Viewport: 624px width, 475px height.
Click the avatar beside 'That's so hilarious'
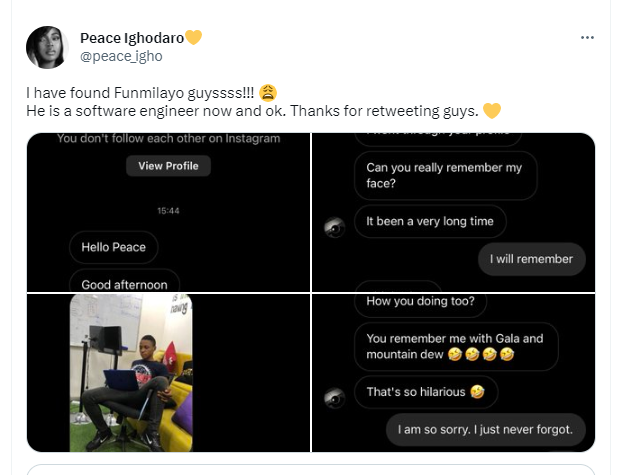[x=335, y=397]
